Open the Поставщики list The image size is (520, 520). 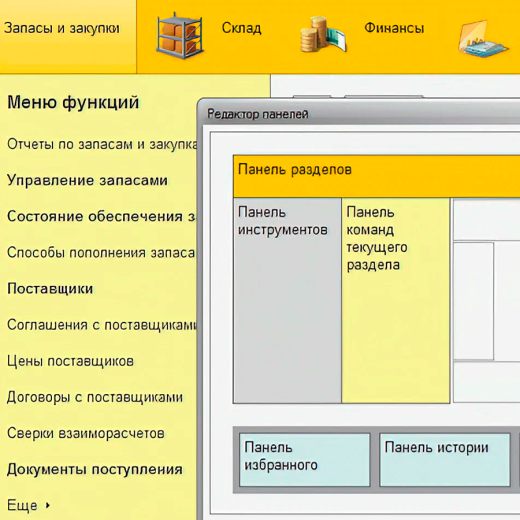(x=50, y=289)
